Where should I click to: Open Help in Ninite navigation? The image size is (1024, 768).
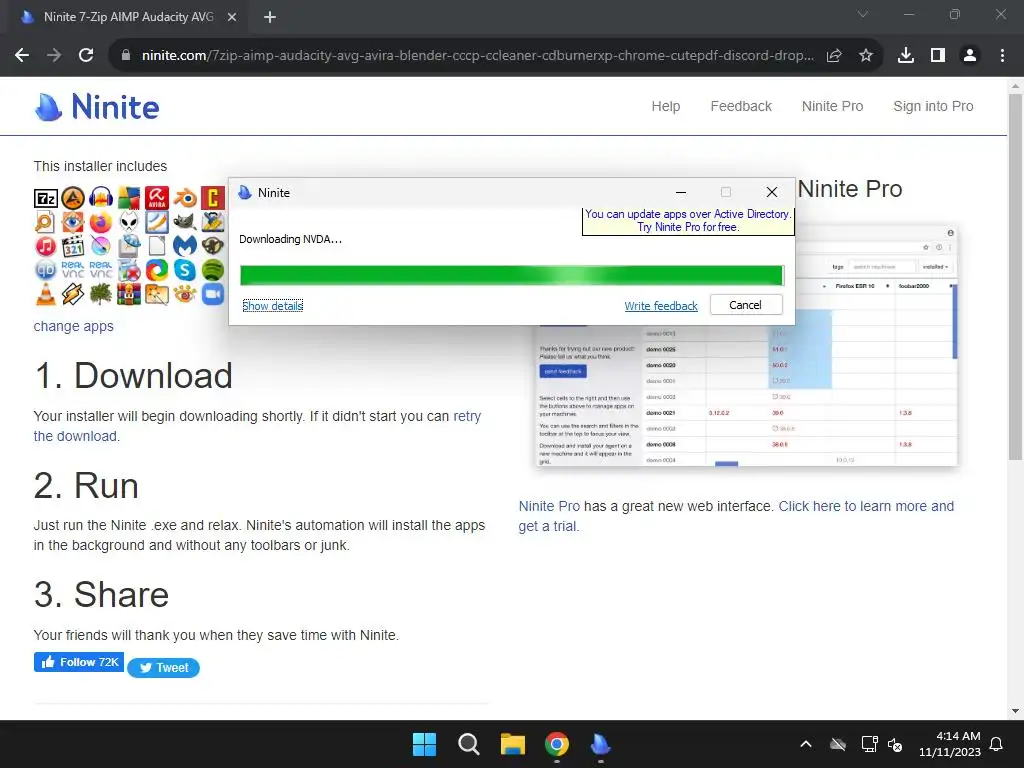coord(665,106)
